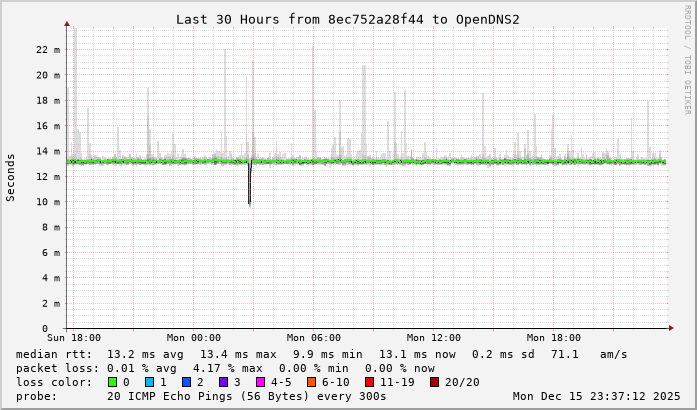Click the arrow atop the y-axis
697x410 pixels.
tap(67, 24)
